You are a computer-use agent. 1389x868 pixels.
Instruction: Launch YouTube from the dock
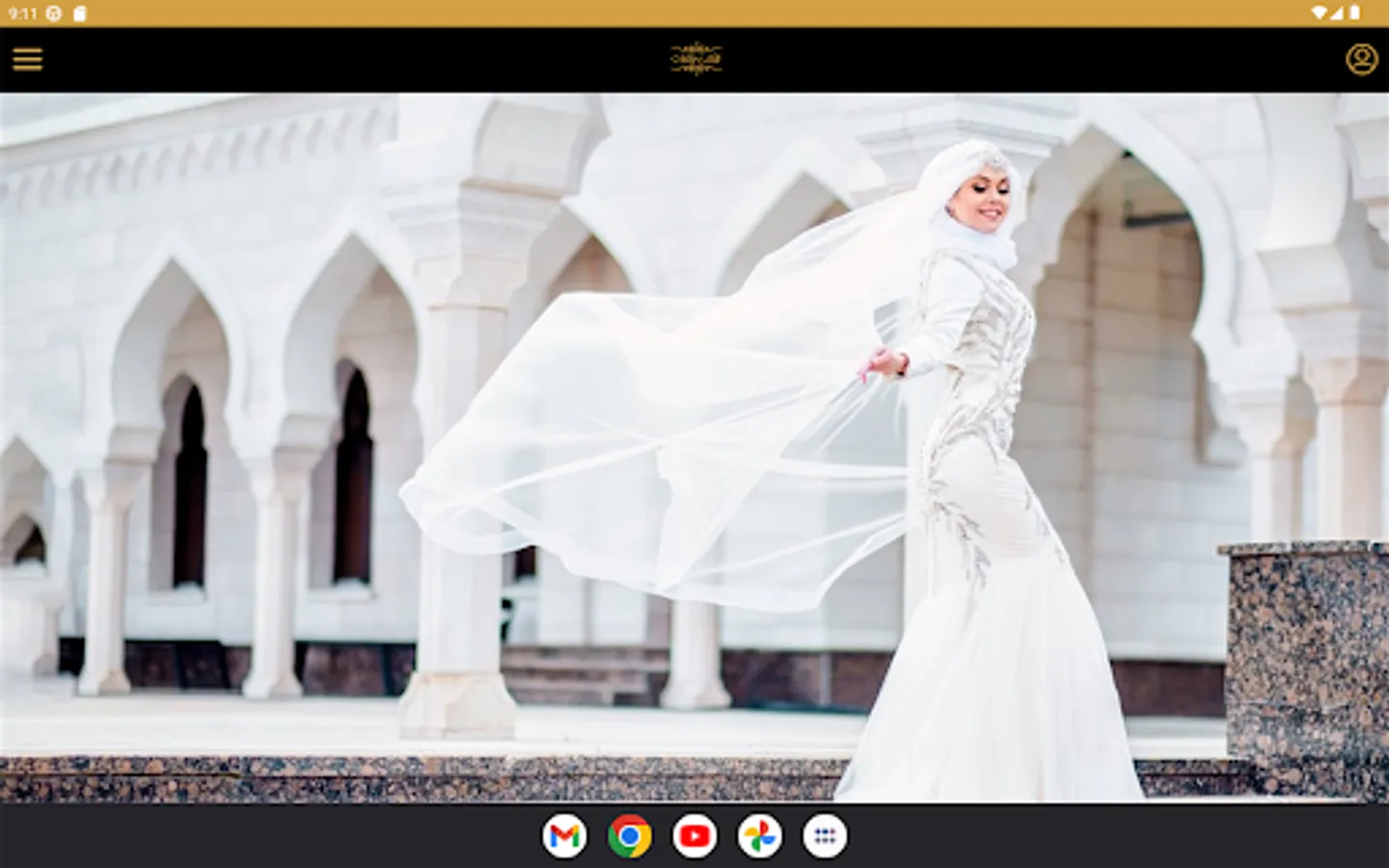(x=694, y=836)
